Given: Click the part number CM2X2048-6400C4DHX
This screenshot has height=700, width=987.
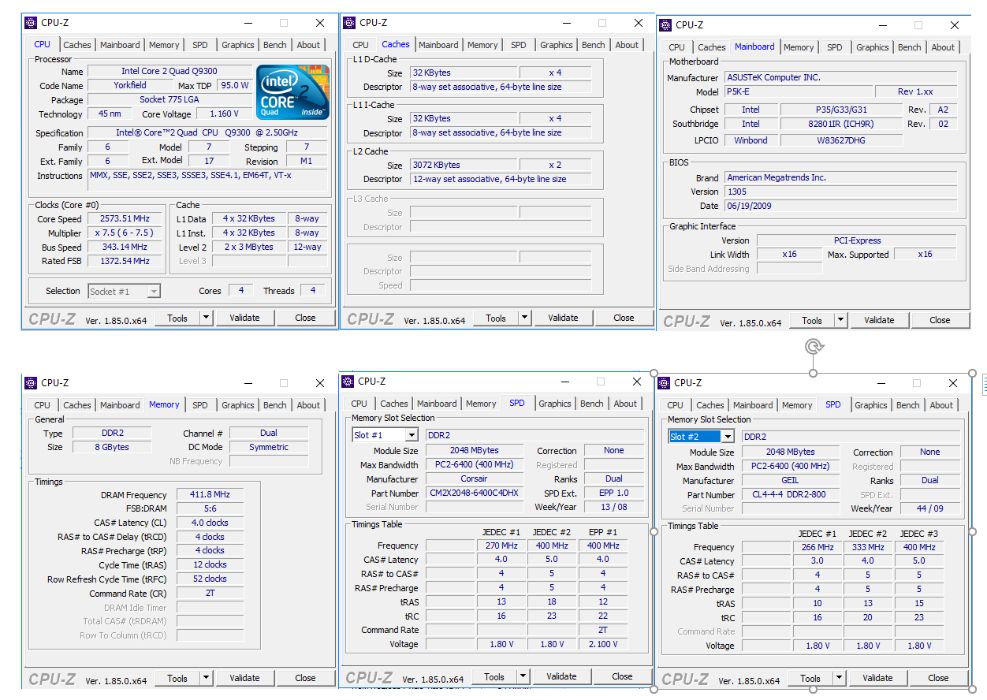Looking at the screenshot, I should [474, 493].
